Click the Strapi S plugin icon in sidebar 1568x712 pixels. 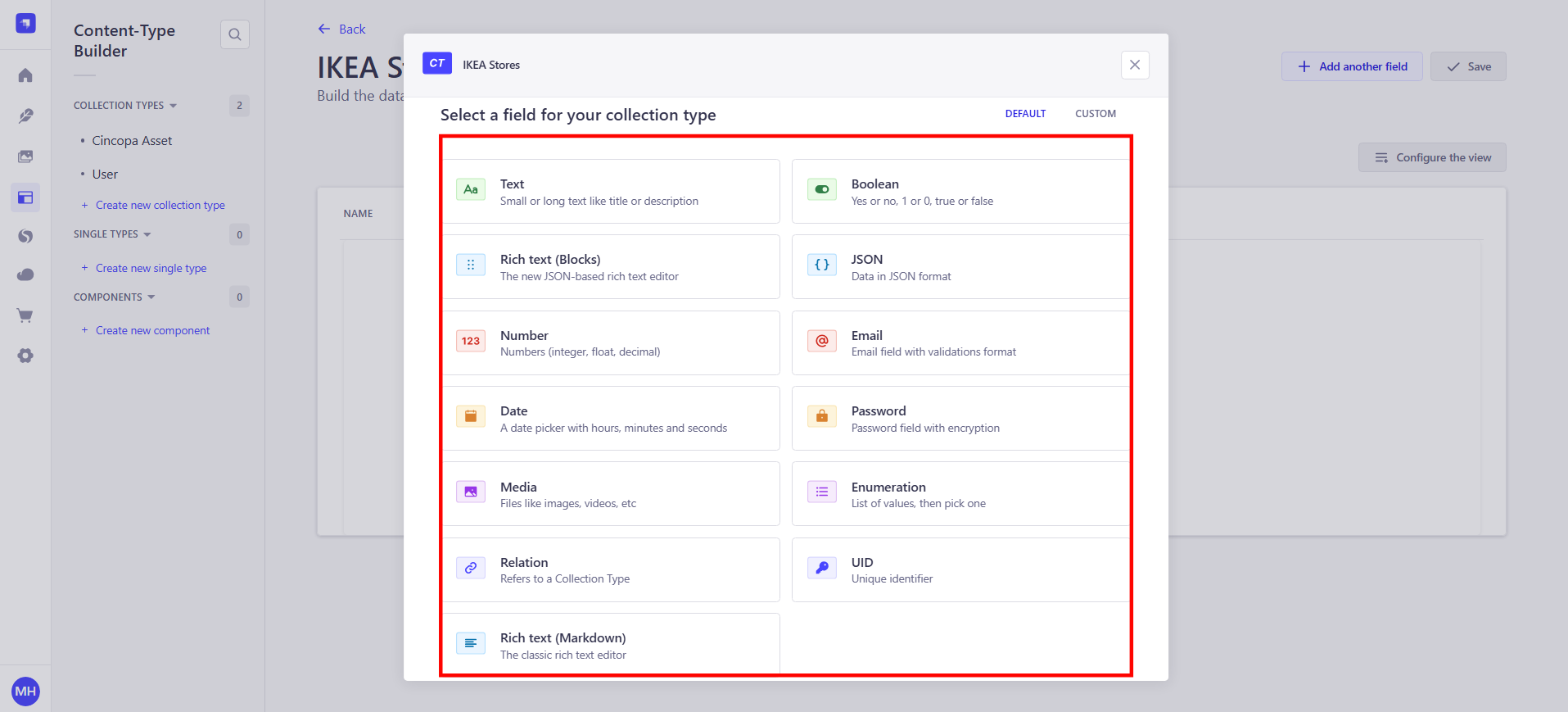pyautogui.click(x=25, y=236)
